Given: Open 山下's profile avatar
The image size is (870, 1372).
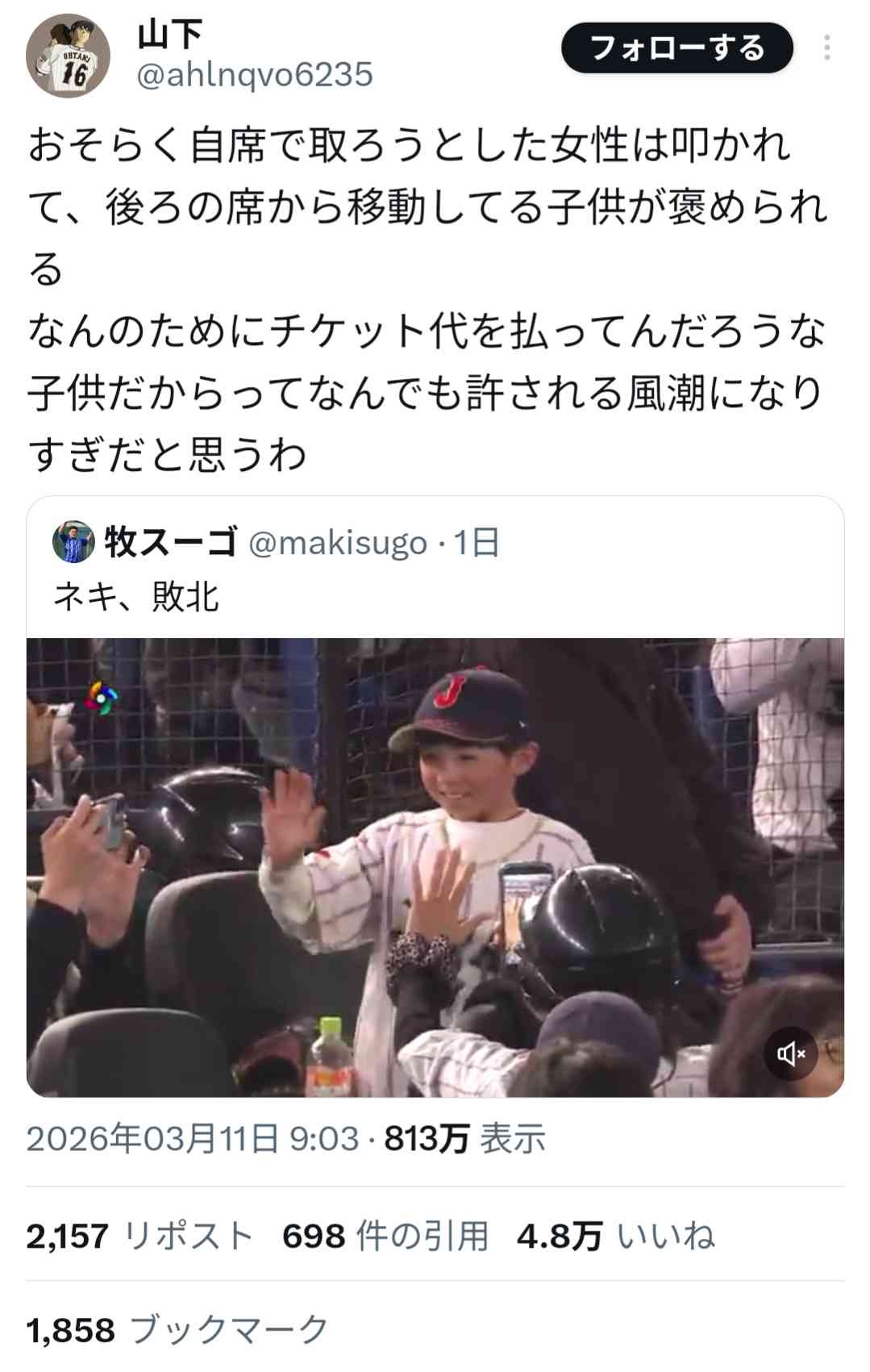Looking at the screenshot, I should coord(69,56).
